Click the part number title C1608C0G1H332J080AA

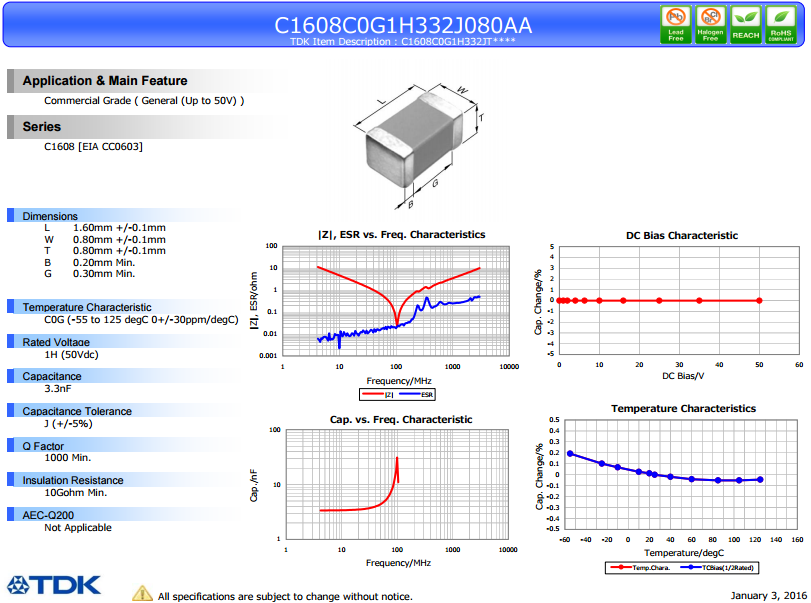(402, 25)
